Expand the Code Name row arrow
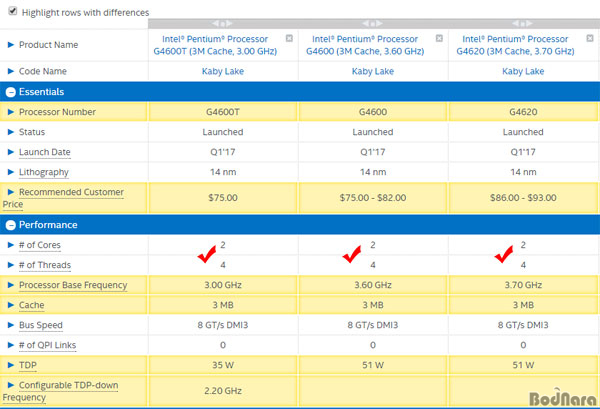 [11, 71]
